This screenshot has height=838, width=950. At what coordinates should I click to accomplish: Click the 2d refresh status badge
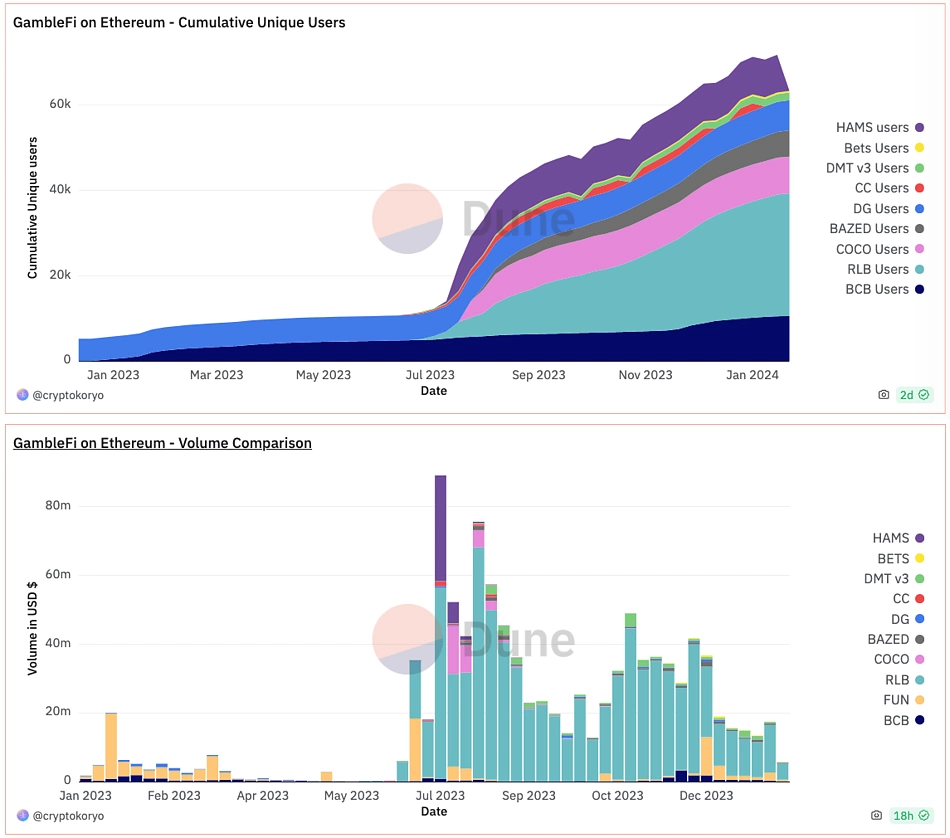pos(914,395)
